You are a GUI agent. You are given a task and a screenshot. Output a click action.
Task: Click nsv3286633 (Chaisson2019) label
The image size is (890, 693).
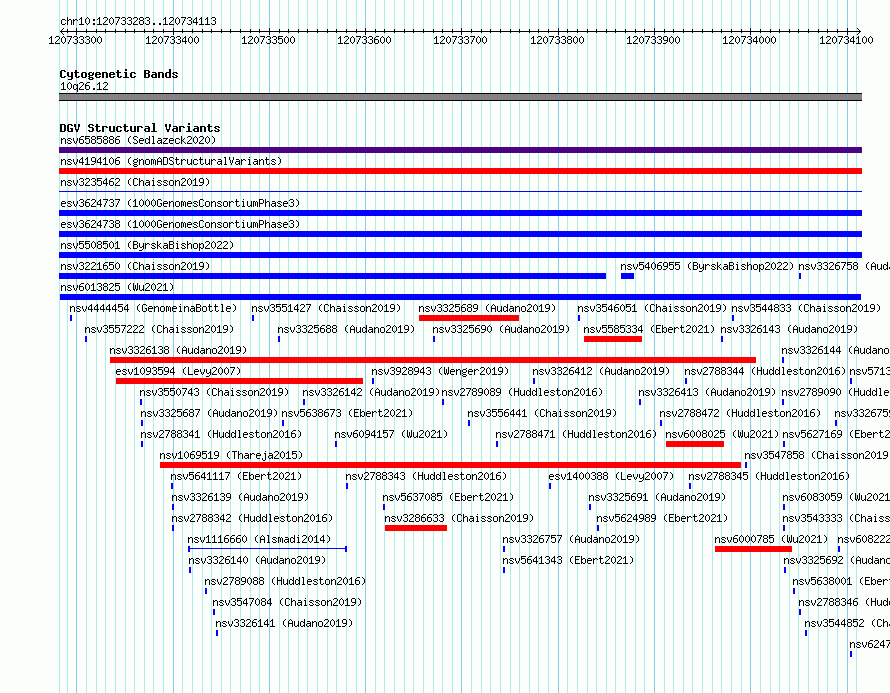(459, 518)
